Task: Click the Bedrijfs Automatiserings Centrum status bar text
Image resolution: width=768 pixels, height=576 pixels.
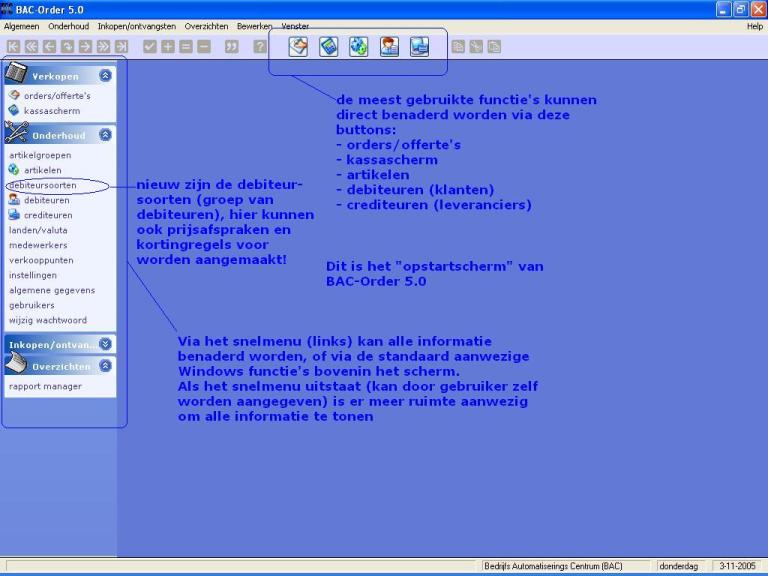Action: tap(553, 566)
